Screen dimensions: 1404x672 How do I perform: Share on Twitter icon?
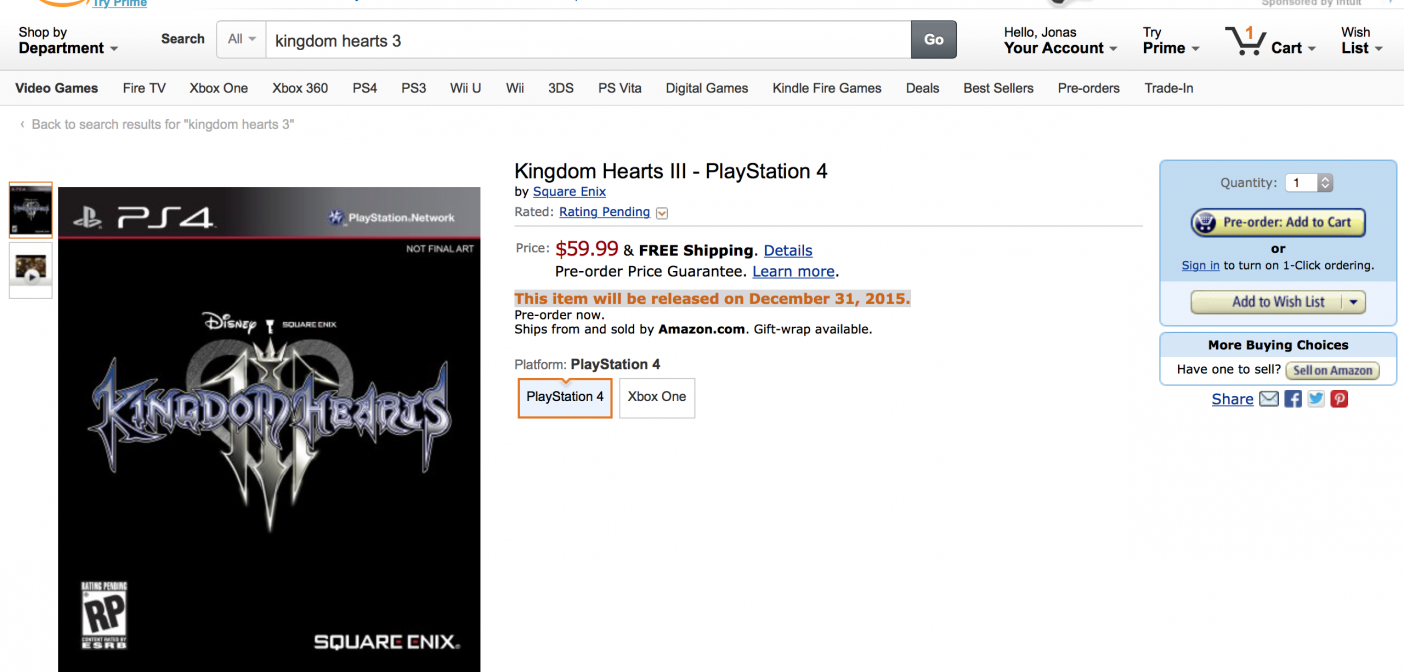pos(1316,399)
